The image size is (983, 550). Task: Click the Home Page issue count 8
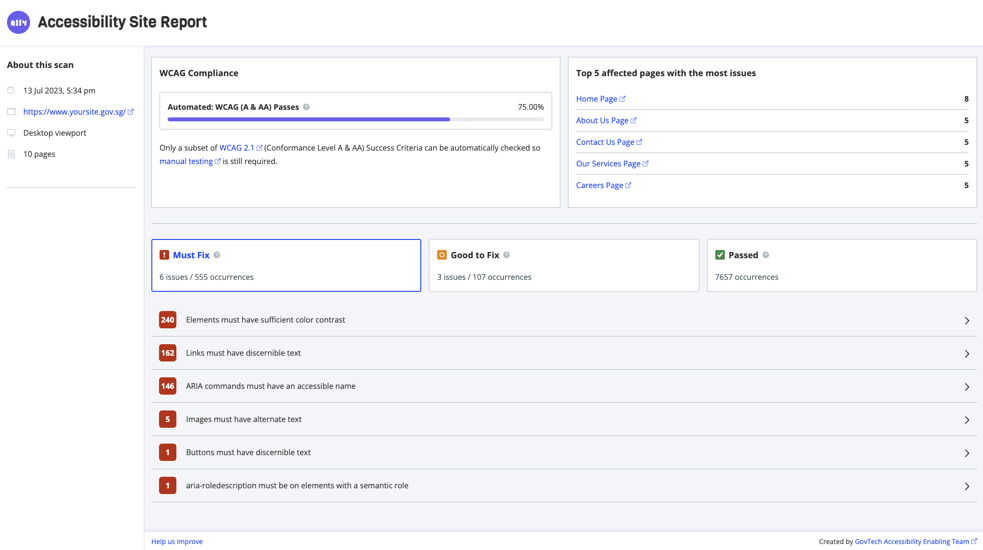tap(966, 98)
